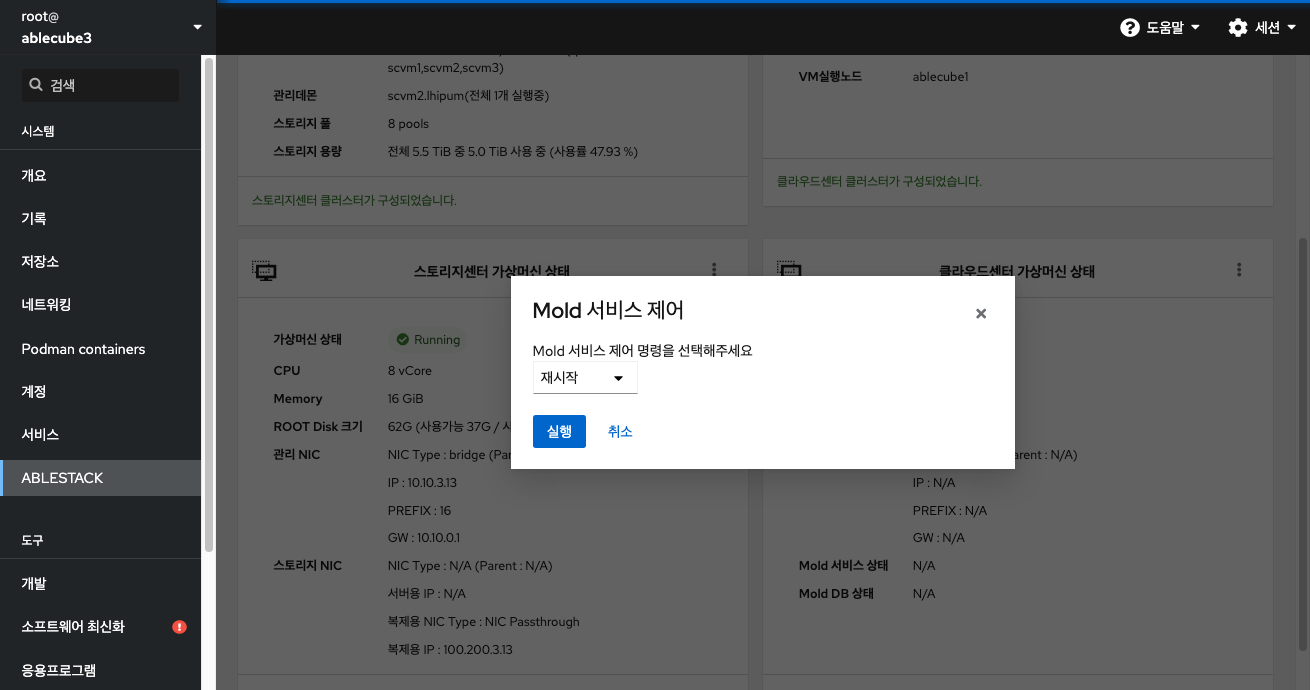Click the '스토리지센터 가상머신 상태' card title
The image size is (1310, 690).
(x=492, y=271)
